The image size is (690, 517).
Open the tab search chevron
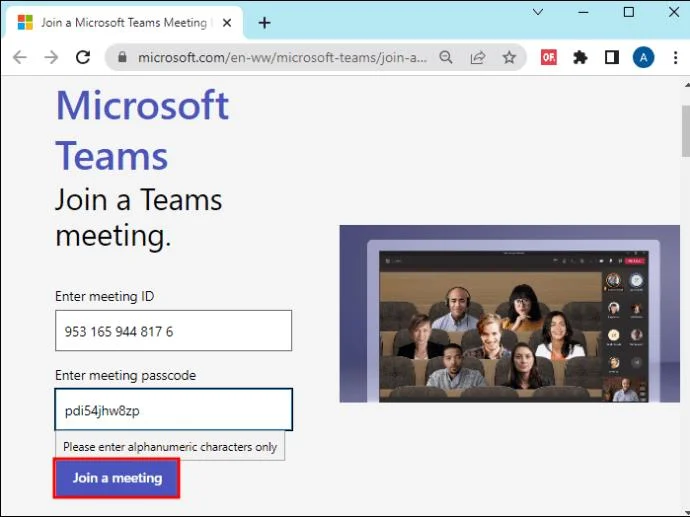(x=538, y=12)
